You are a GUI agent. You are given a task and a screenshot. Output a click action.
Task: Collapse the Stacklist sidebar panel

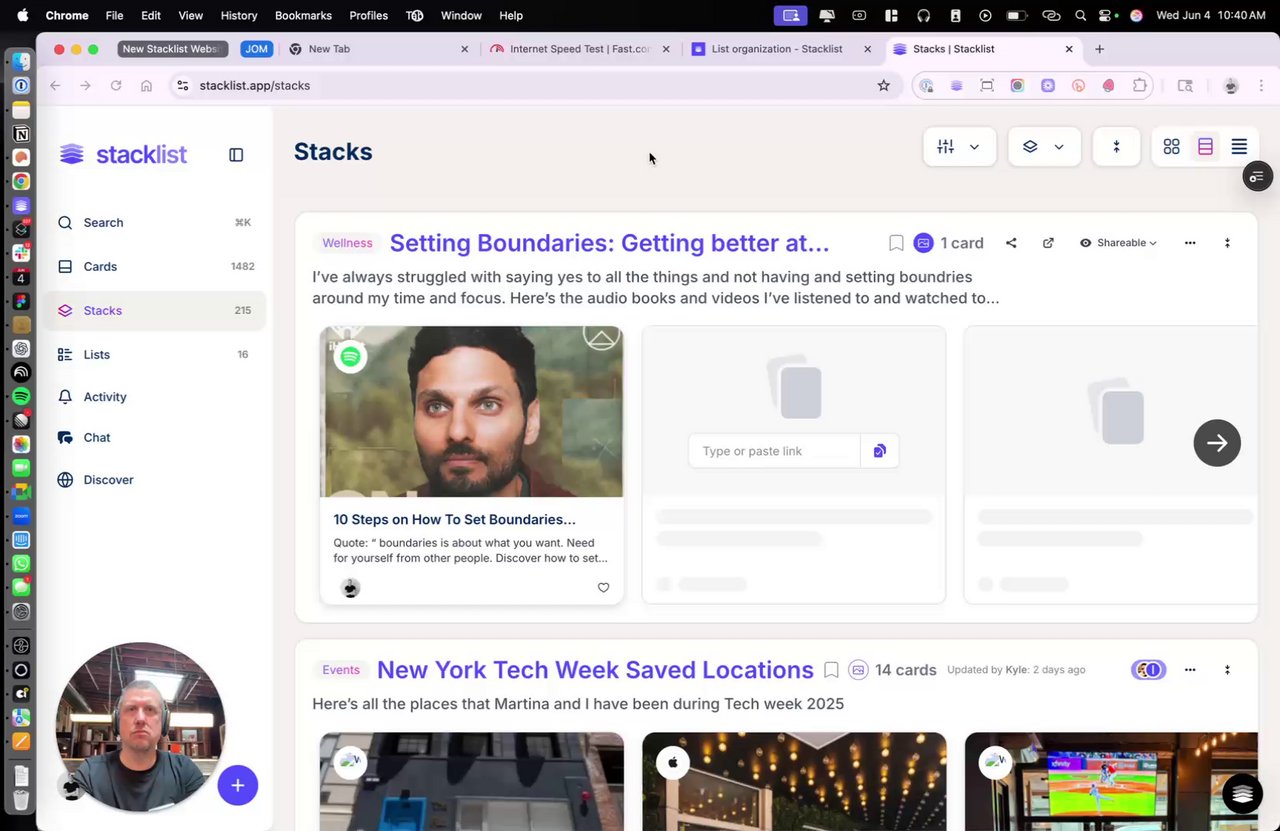236,155
